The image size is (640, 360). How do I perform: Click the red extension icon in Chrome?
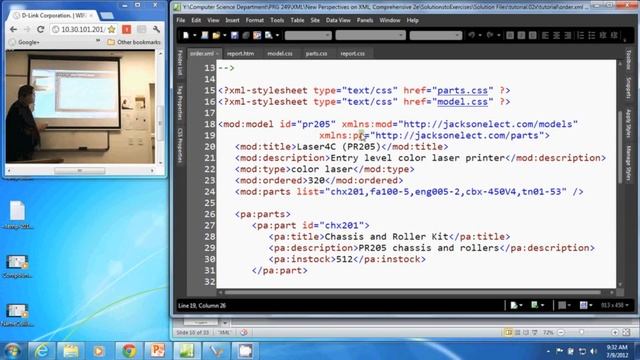127,29
